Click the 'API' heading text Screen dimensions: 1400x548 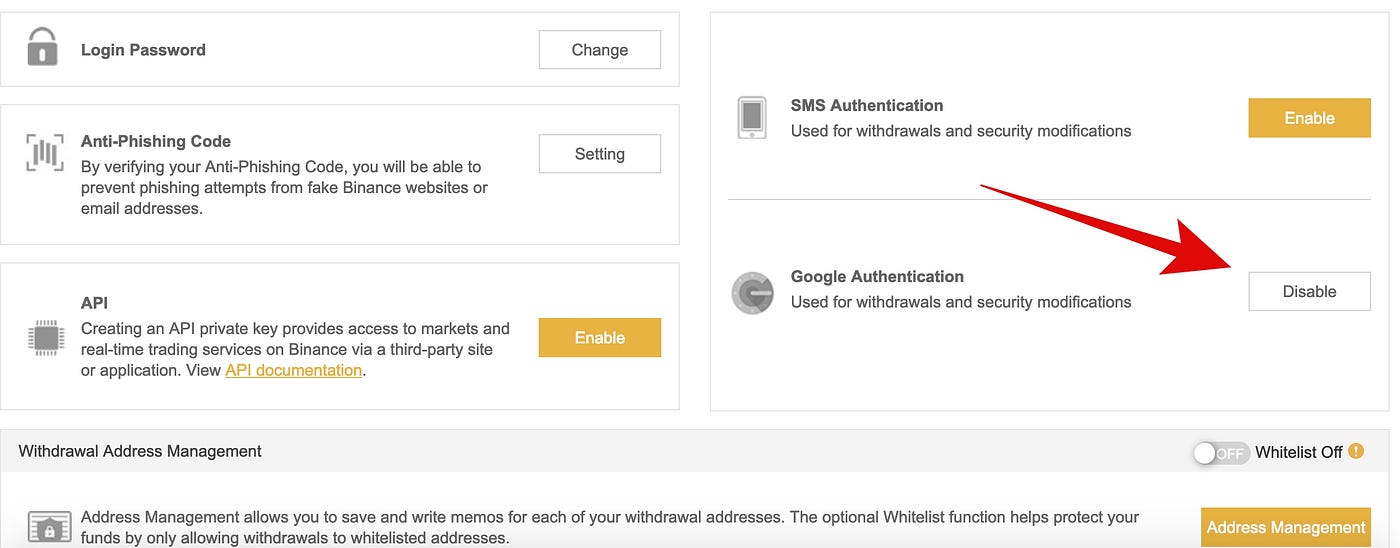[x=94, y=302]
